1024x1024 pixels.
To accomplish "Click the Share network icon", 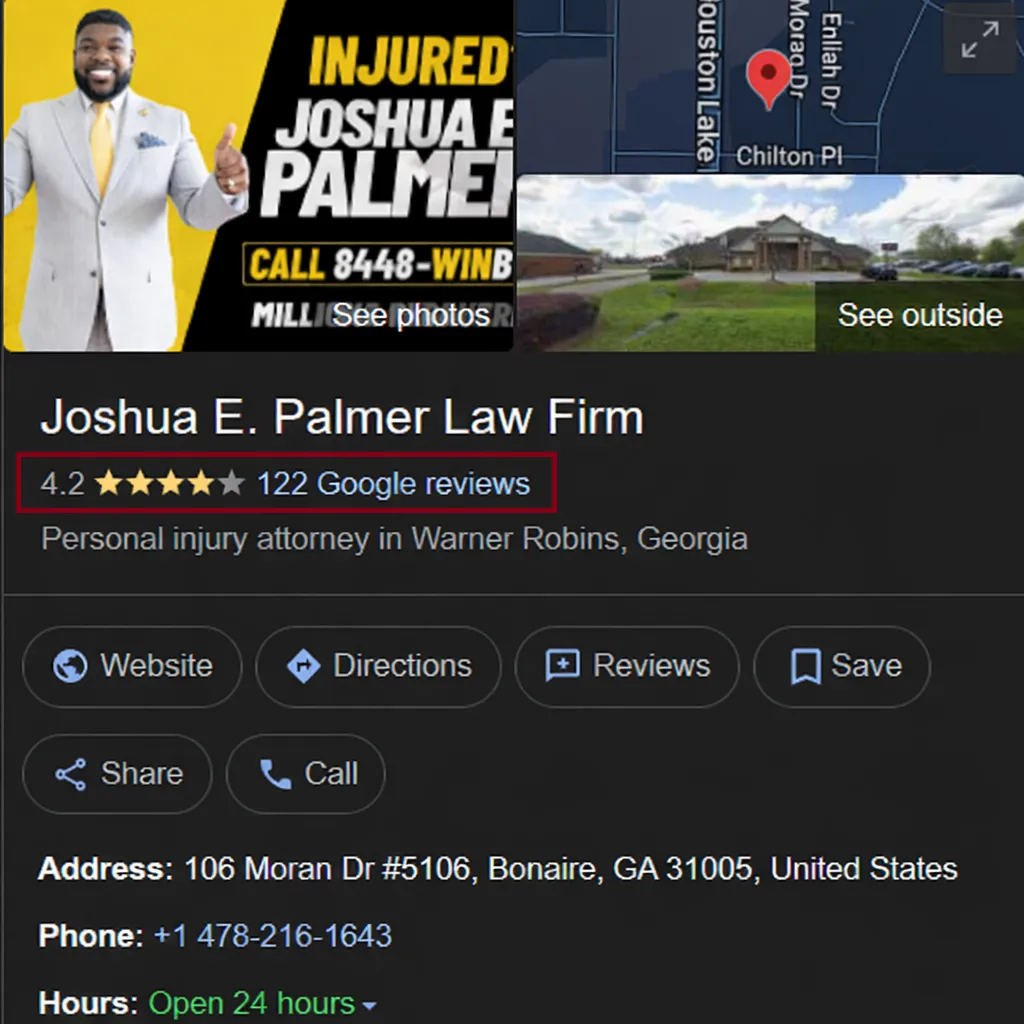I will [x=71, y=775].
